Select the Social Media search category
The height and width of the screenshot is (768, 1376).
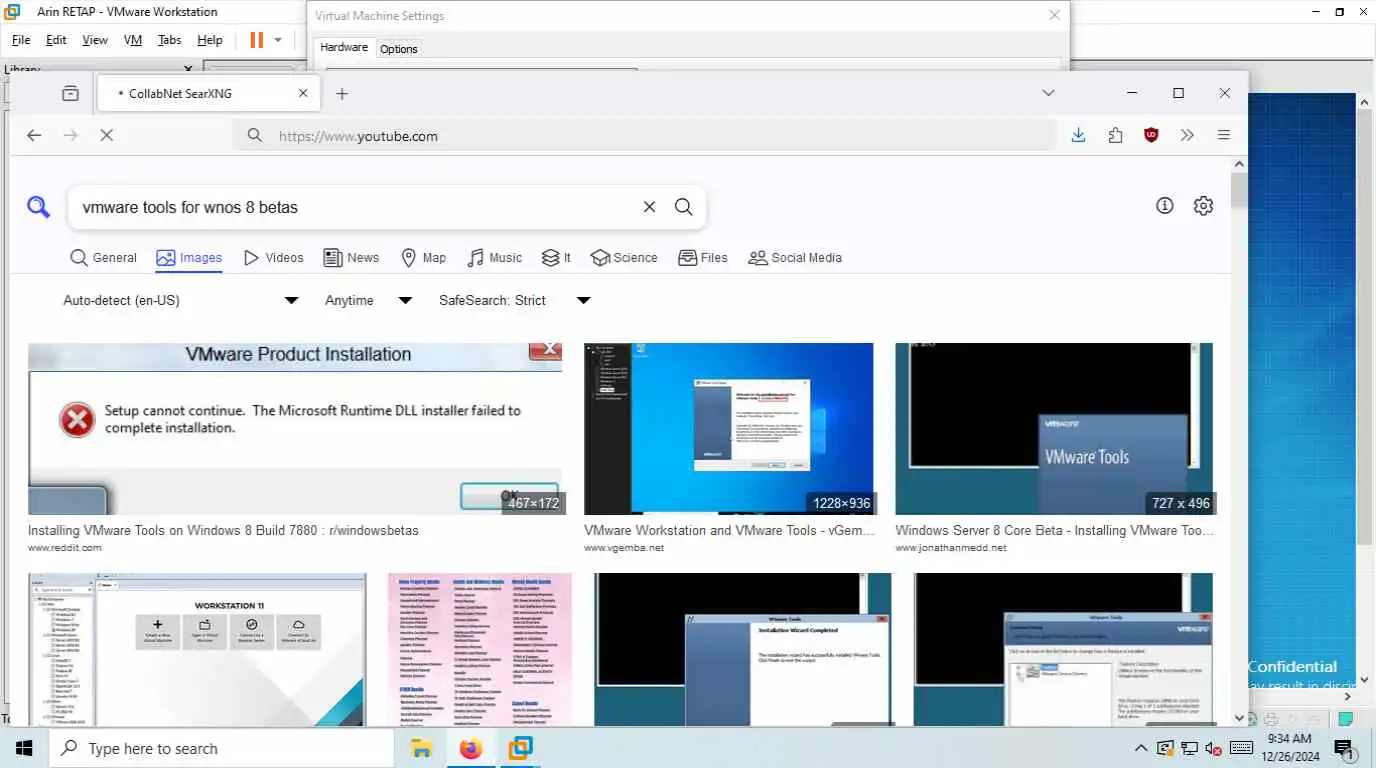(795, 258)
